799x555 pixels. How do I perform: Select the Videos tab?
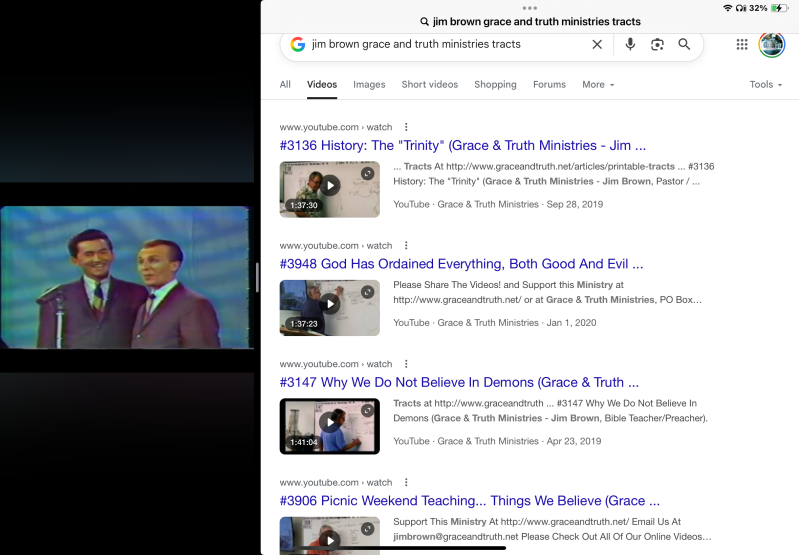click(322, 85)
